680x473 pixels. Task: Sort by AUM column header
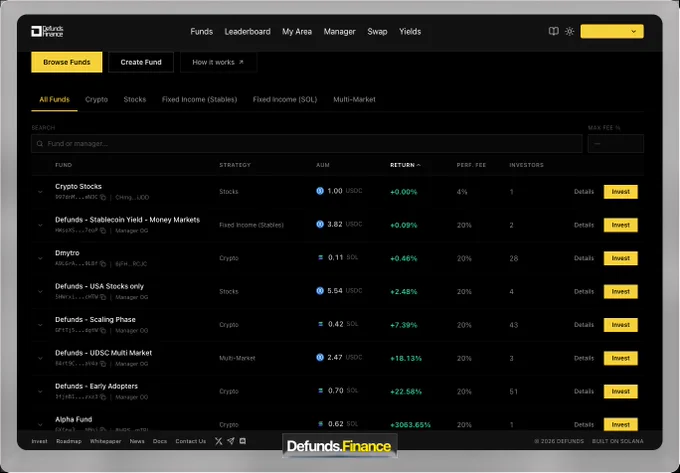(323, 165)
